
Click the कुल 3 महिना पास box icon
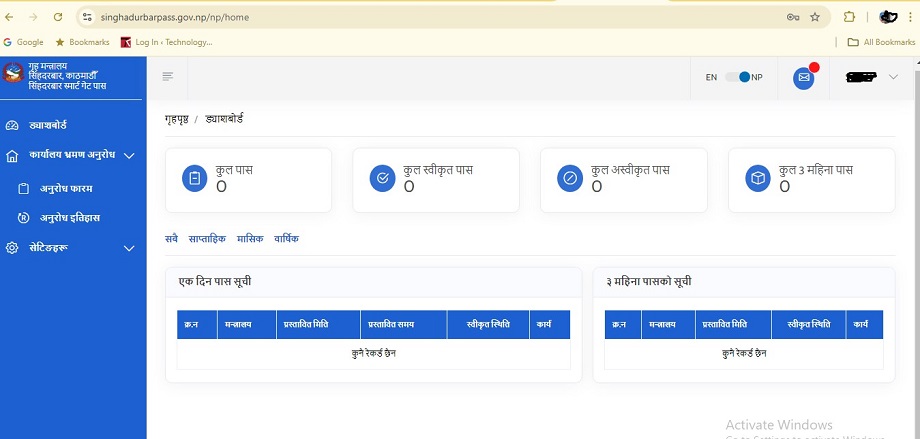point(758,179)
